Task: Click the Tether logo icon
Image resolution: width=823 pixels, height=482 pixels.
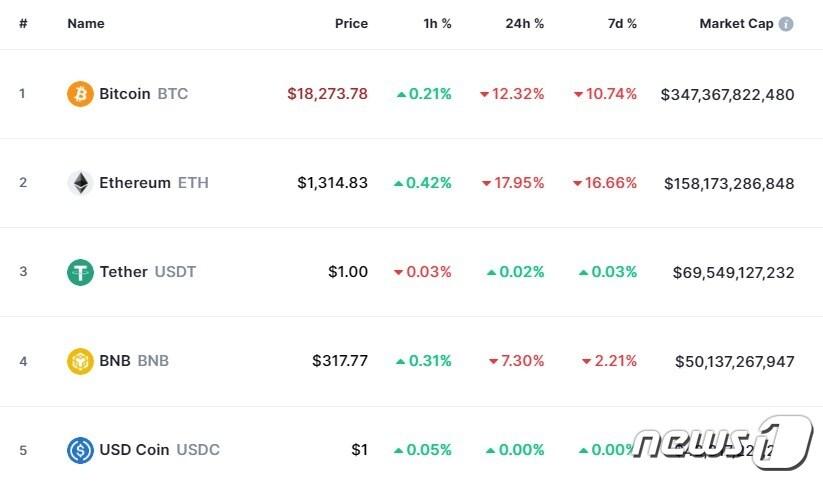Action: pyautogui.click(x=80, y=272)
